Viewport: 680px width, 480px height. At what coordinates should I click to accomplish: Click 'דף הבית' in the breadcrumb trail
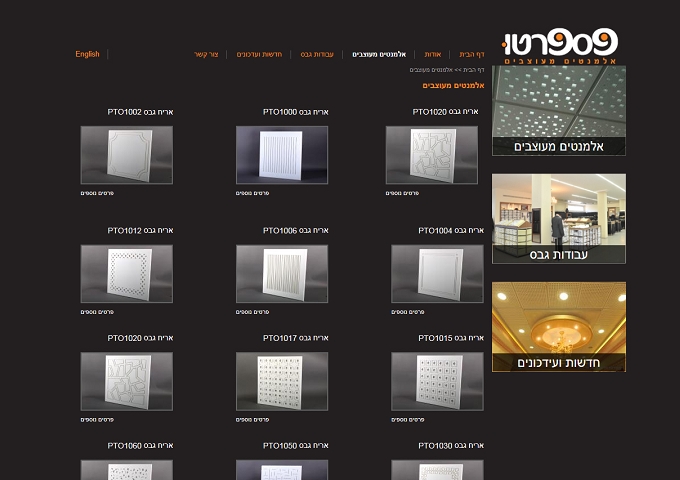pos(474,70)
